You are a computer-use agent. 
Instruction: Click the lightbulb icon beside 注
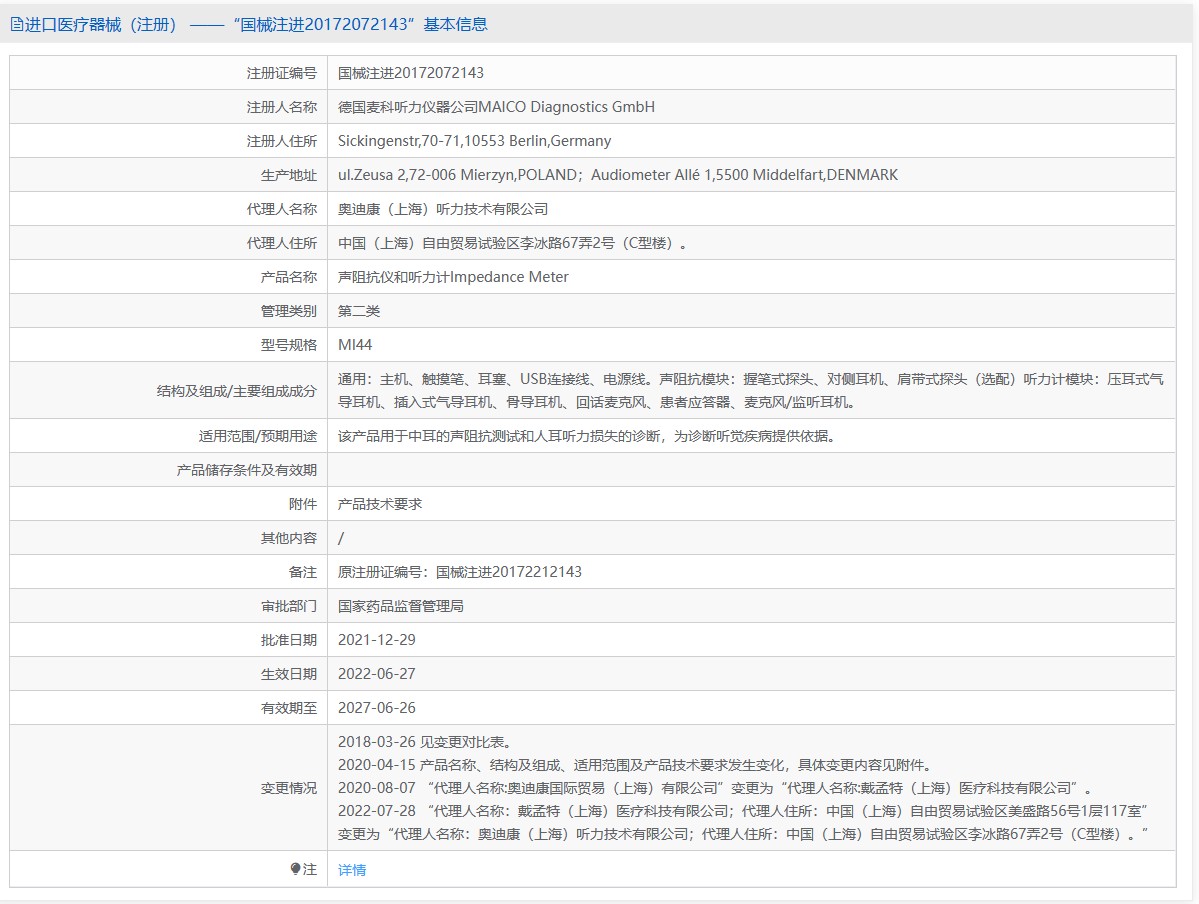tap(296, 869)
